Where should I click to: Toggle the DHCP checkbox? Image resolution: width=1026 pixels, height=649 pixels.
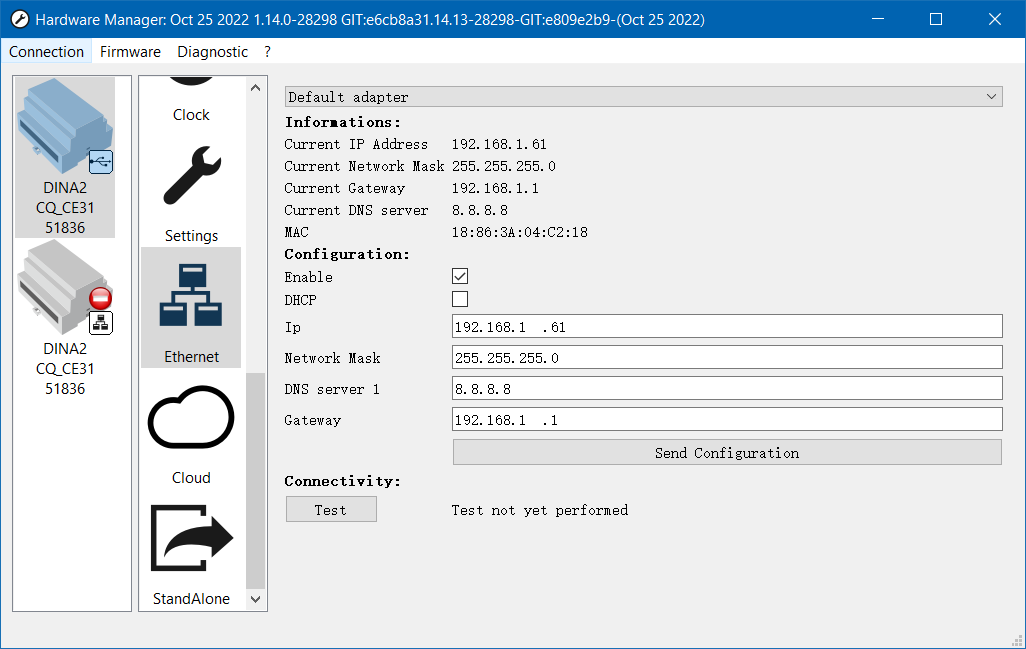coord(460,299)
